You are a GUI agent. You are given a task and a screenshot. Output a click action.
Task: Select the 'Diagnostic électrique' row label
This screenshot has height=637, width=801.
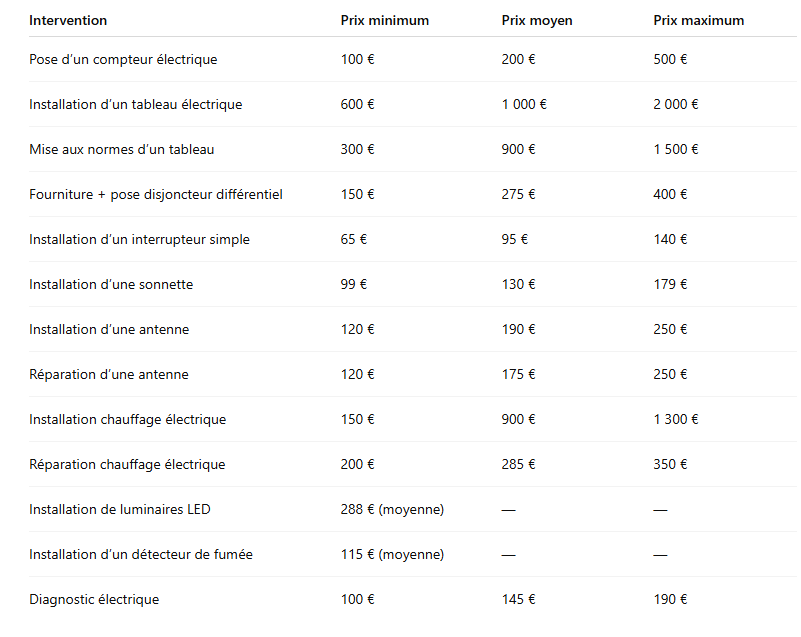pyautogui.click(x=94, y=599)
